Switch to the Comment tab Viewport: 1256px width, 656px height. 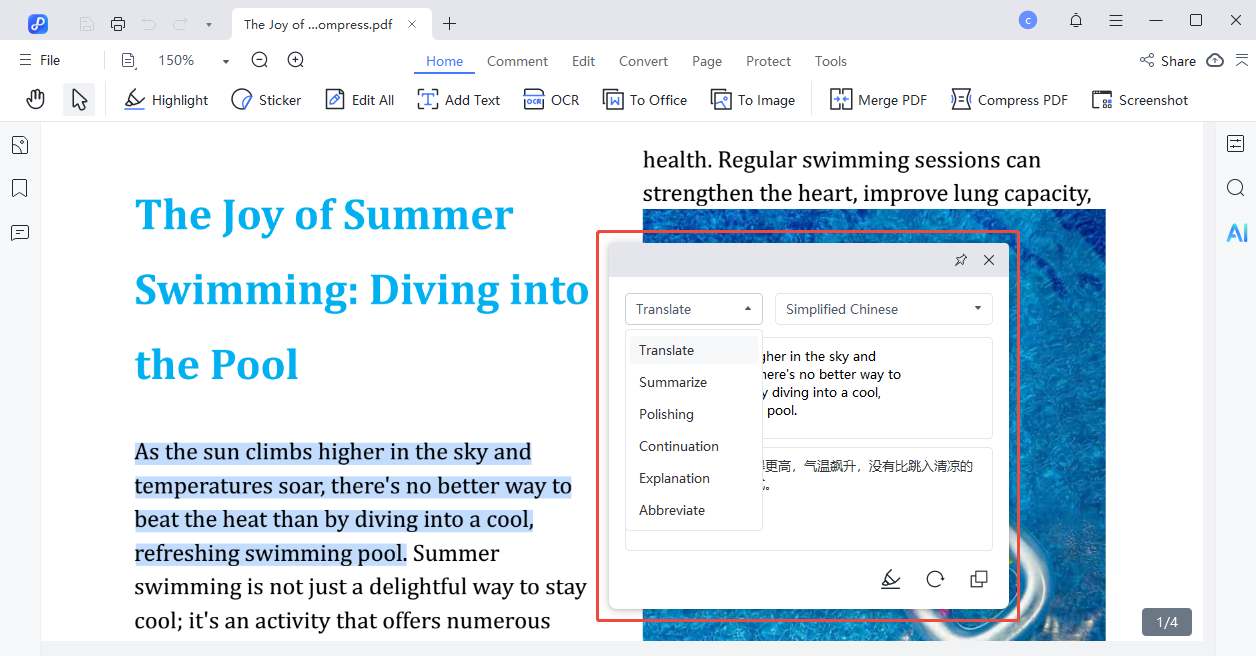coord(517,61)
